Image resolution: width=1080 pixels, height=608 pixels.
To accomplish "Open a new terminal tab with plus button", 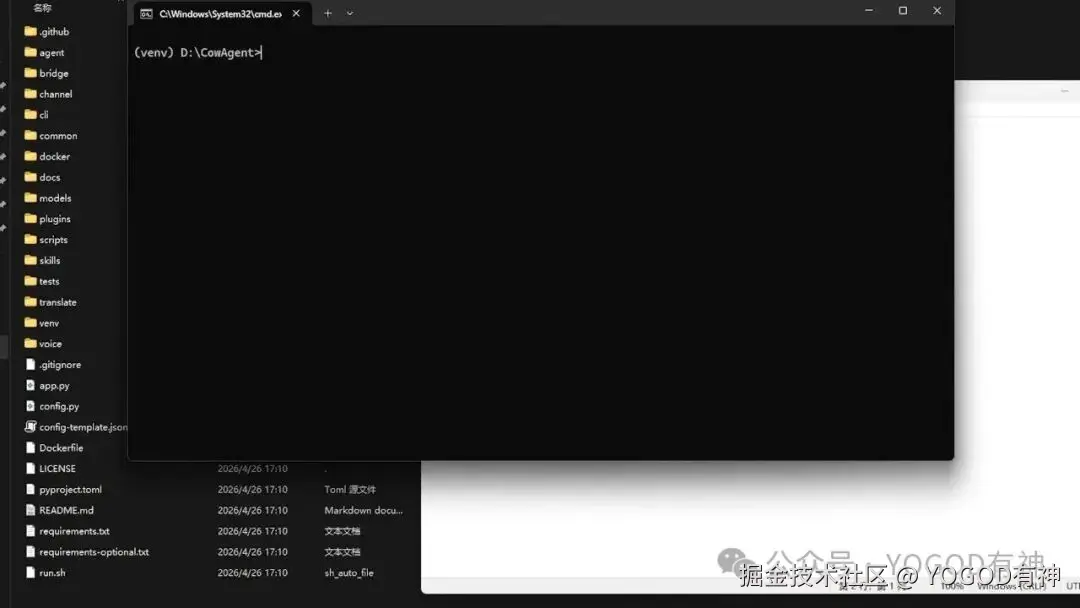I will pyautogui.click(x=328, y=13).
